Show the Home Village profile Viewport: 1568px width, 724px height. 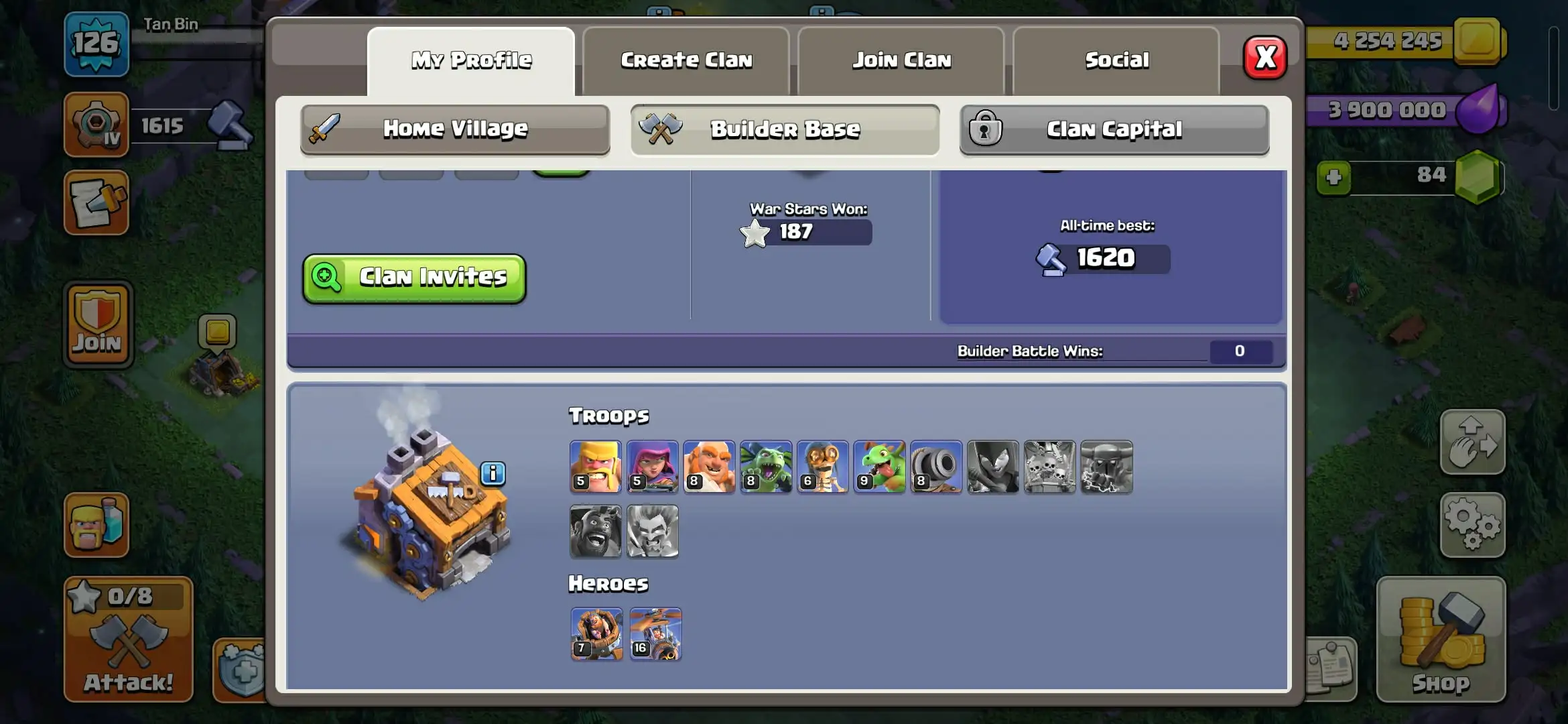tap(455, 129)
